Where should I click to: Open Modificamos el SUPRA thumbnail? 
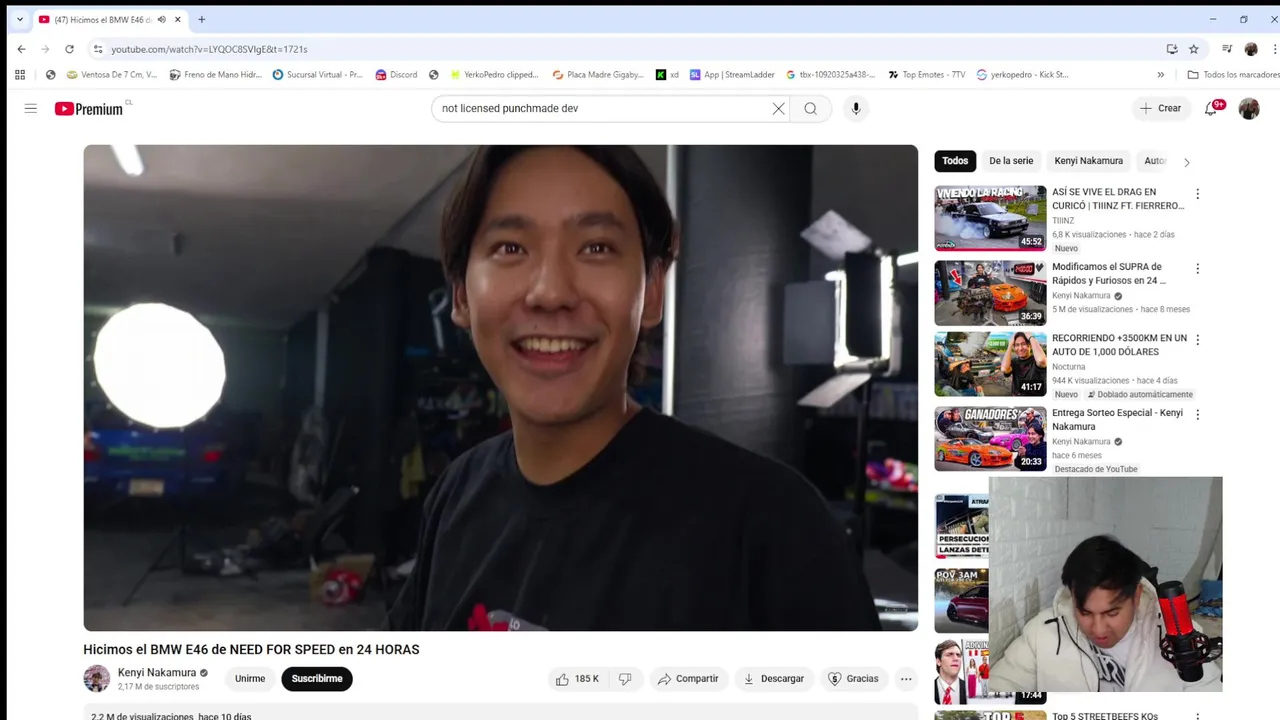click(990, 293)
